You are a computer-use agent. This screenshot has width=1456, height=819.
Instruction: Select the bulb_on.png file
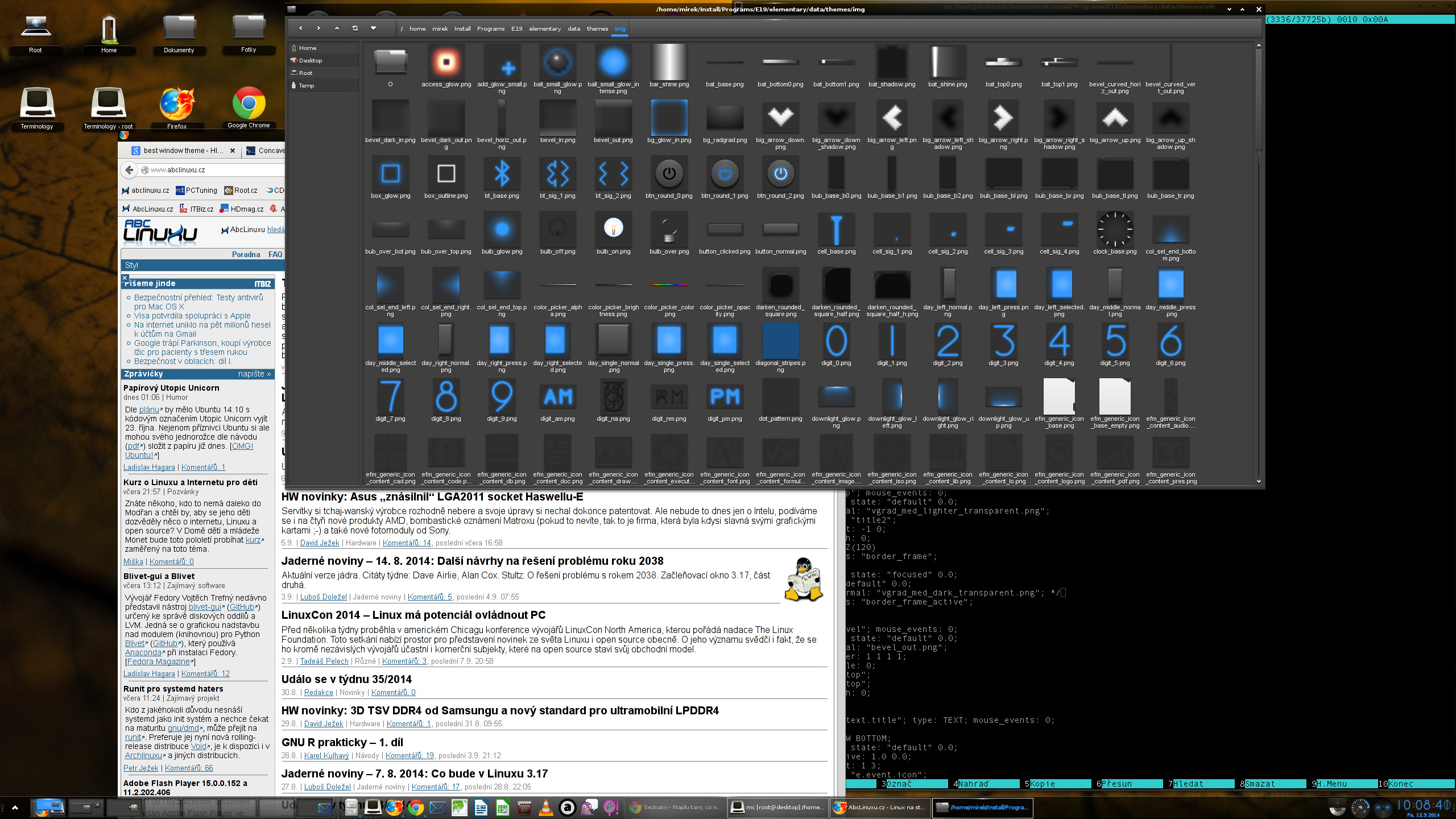pos(613,234)
